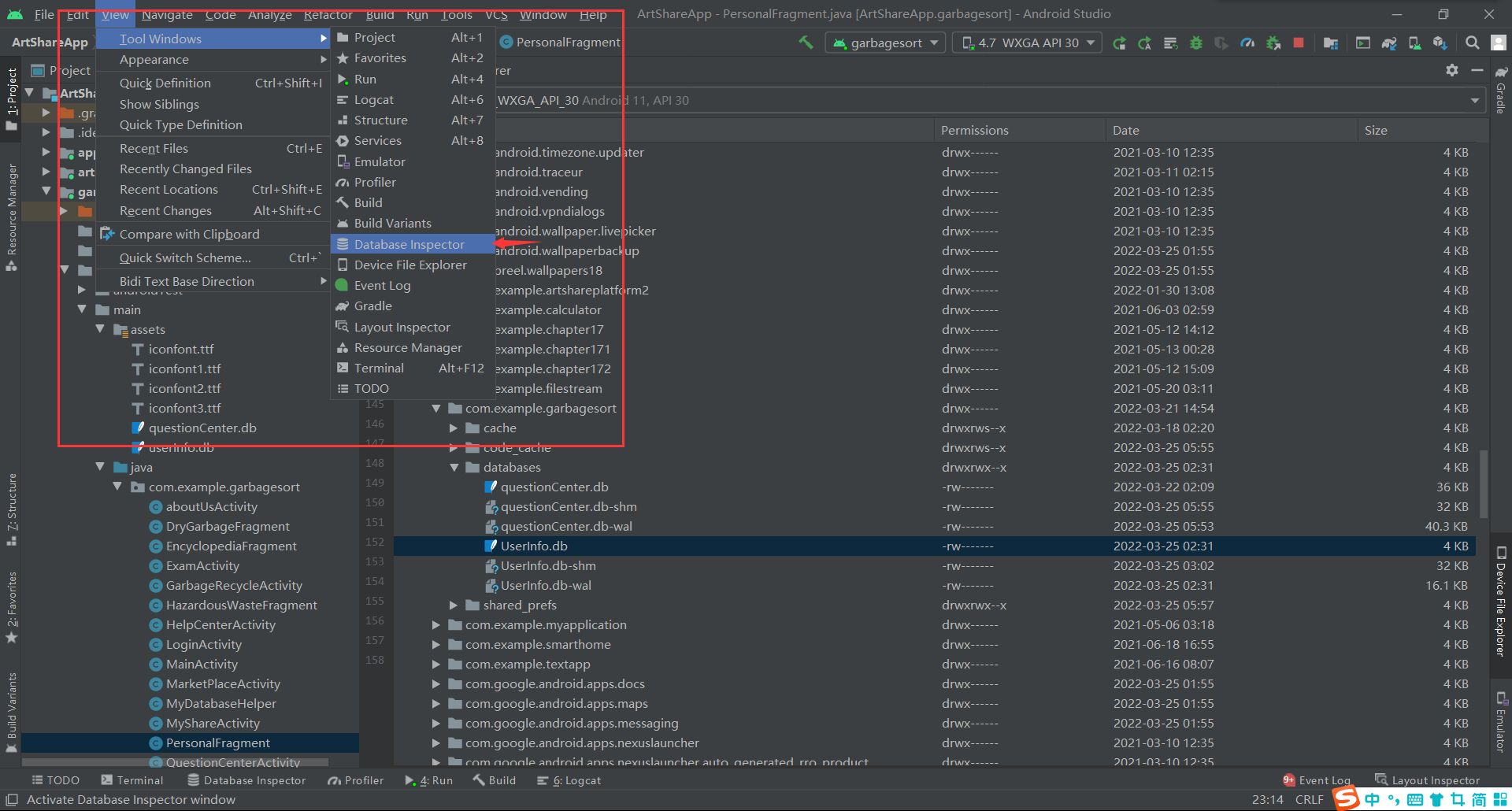Open Layout Inspector from the status bar
The height and width of the screenshot is (811, 1512).
point(1436,780)
